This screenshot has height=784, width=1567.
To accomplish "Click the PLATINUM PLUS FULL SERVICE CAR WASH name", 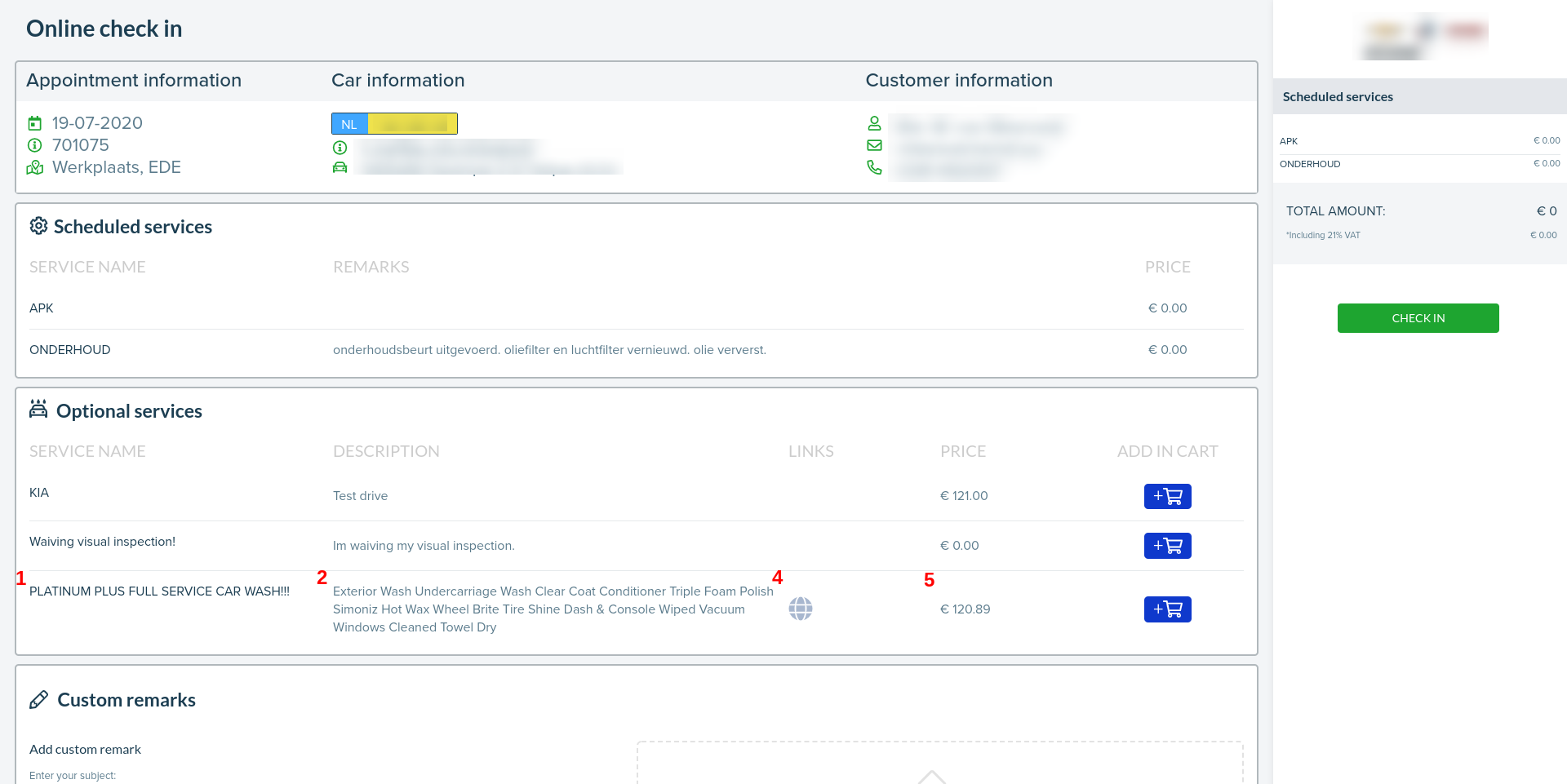I will pyautogui.click(x=159, y=591).
